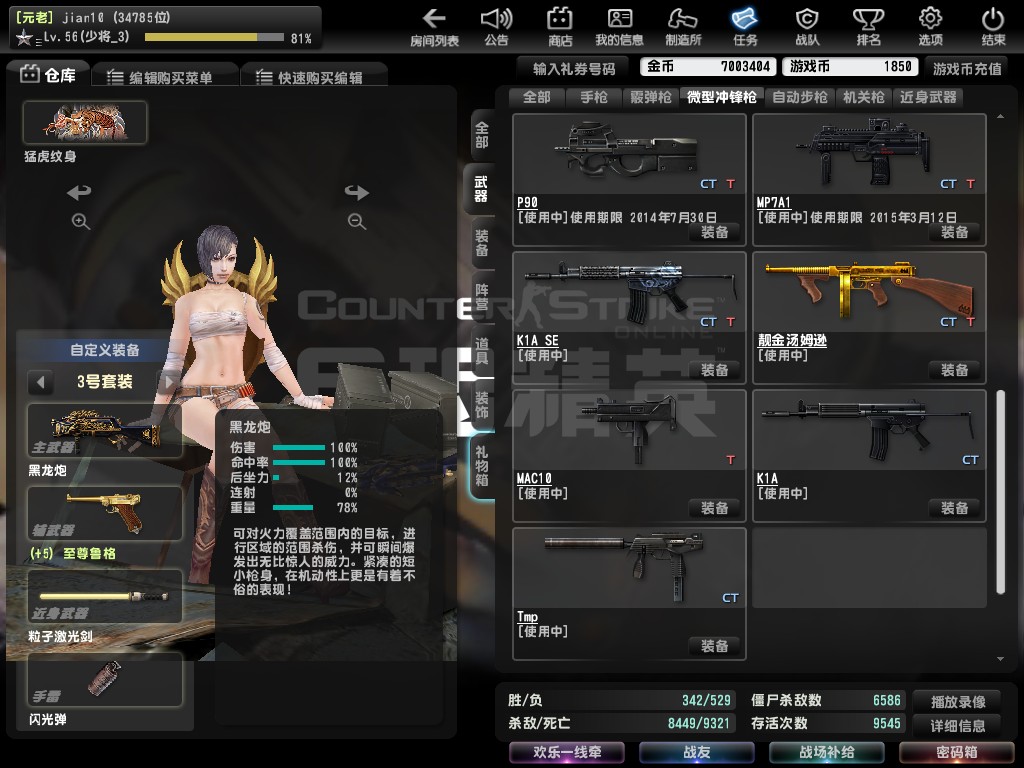Select the 手枪 pistol tab
The width and height of the screenshot is (1024, 768).
tap(594, 97)
